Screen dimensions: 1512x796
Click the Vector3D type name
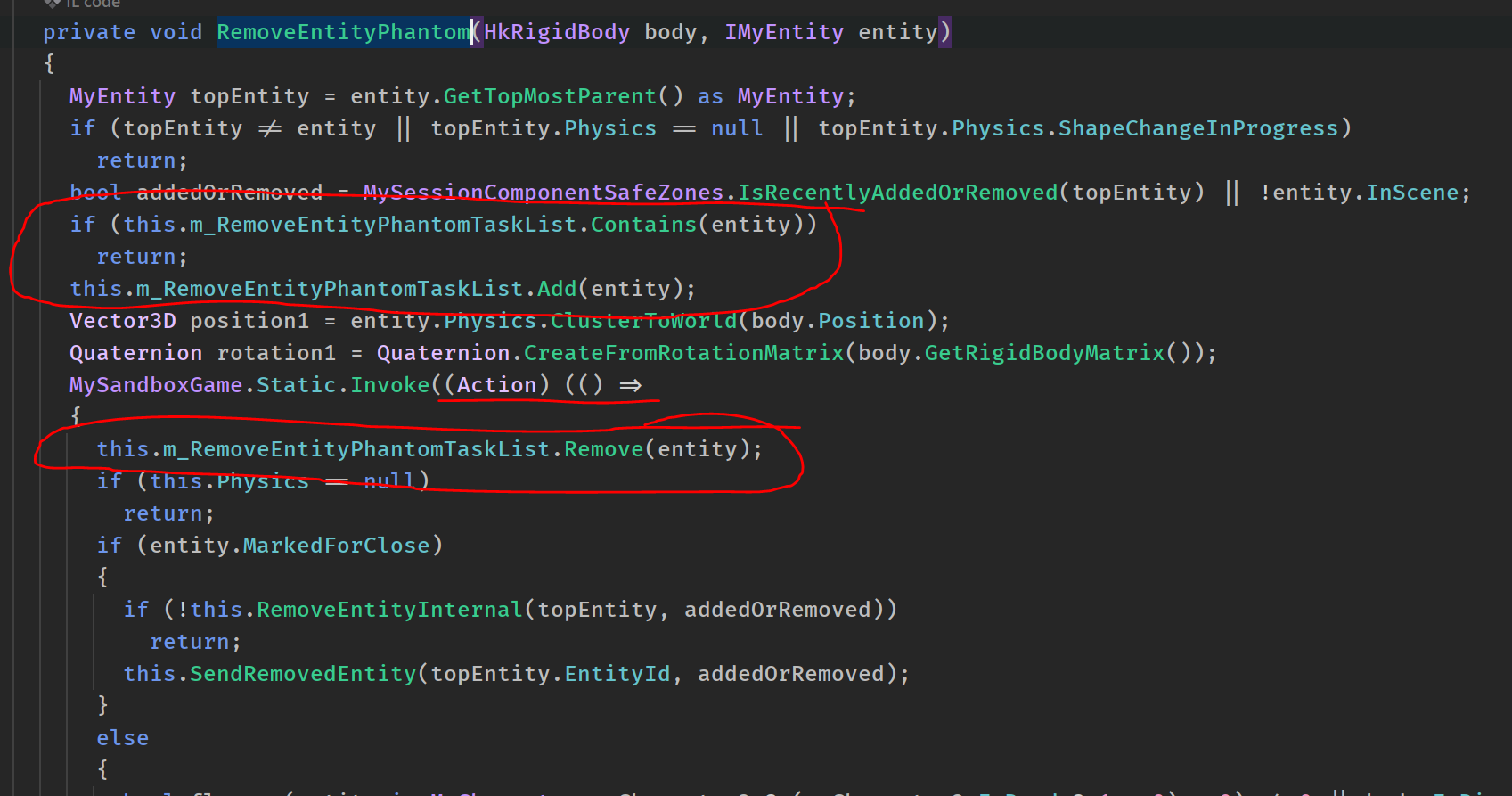click(x=123, y=321)
